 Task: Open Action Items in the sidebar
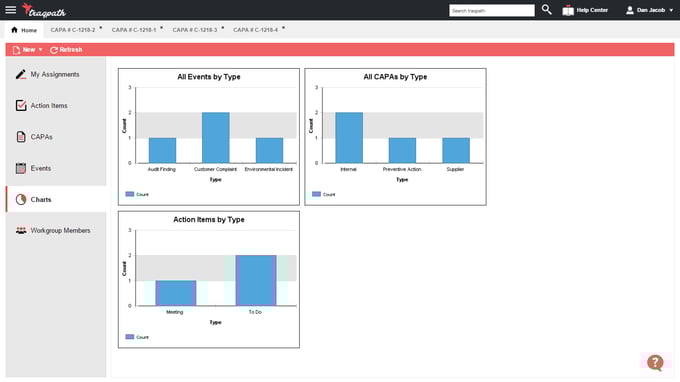pos(56,106)
